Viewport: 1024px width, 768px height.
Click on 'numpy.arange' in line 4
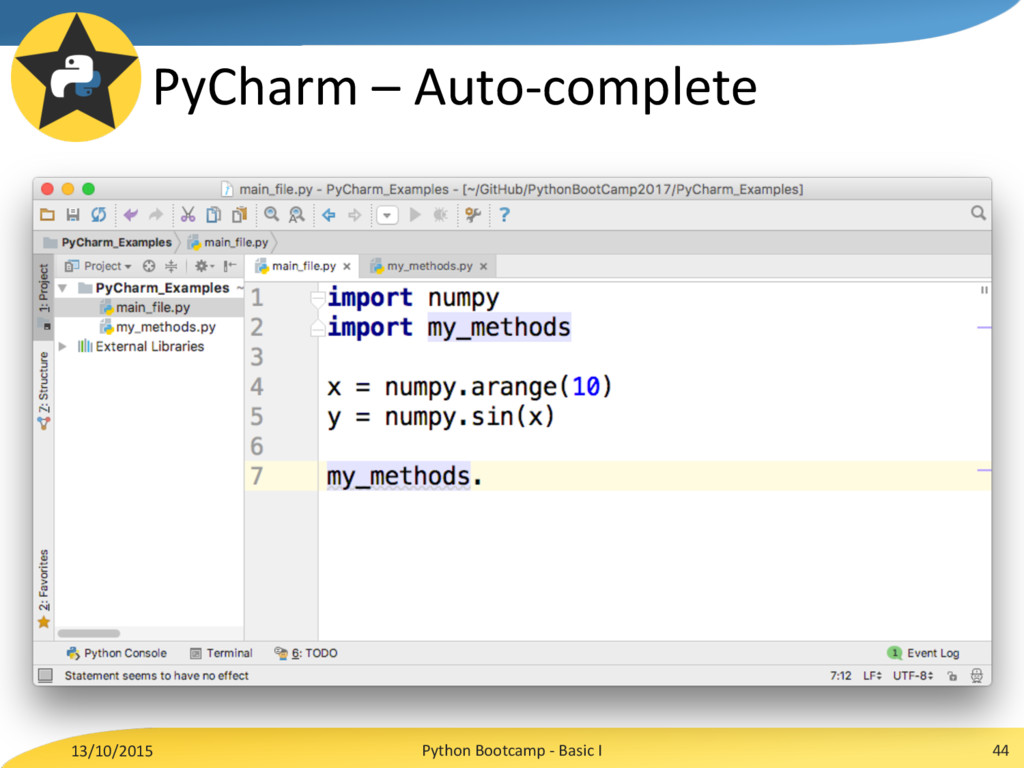[x=470, y=387]
